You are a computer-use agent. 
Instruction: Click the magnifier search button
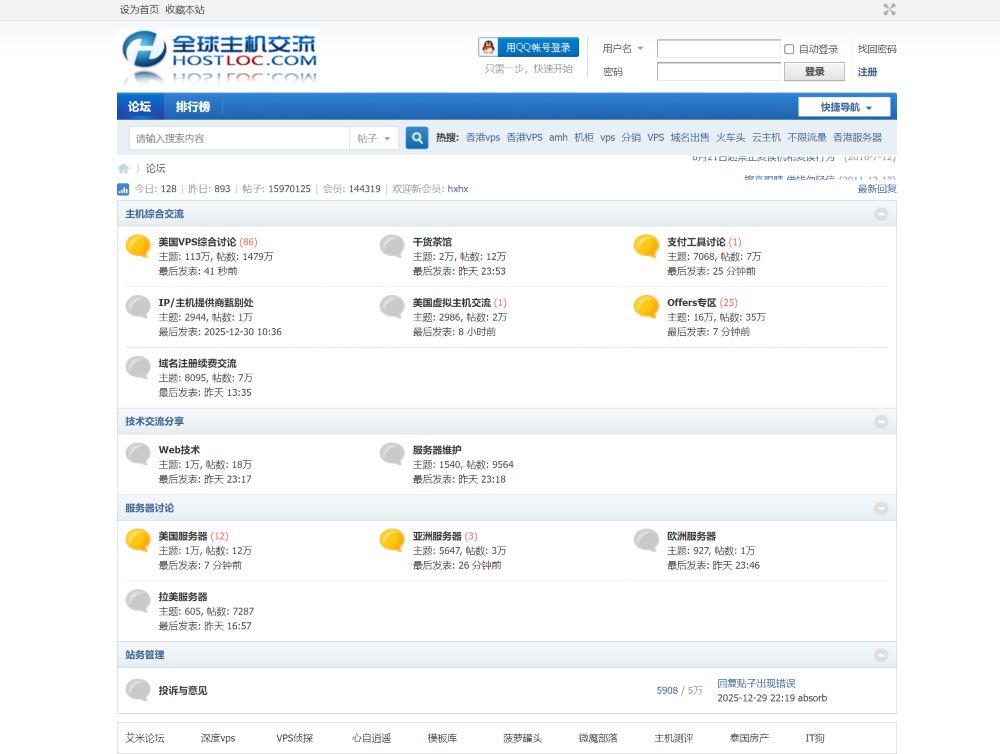(417, 138)
